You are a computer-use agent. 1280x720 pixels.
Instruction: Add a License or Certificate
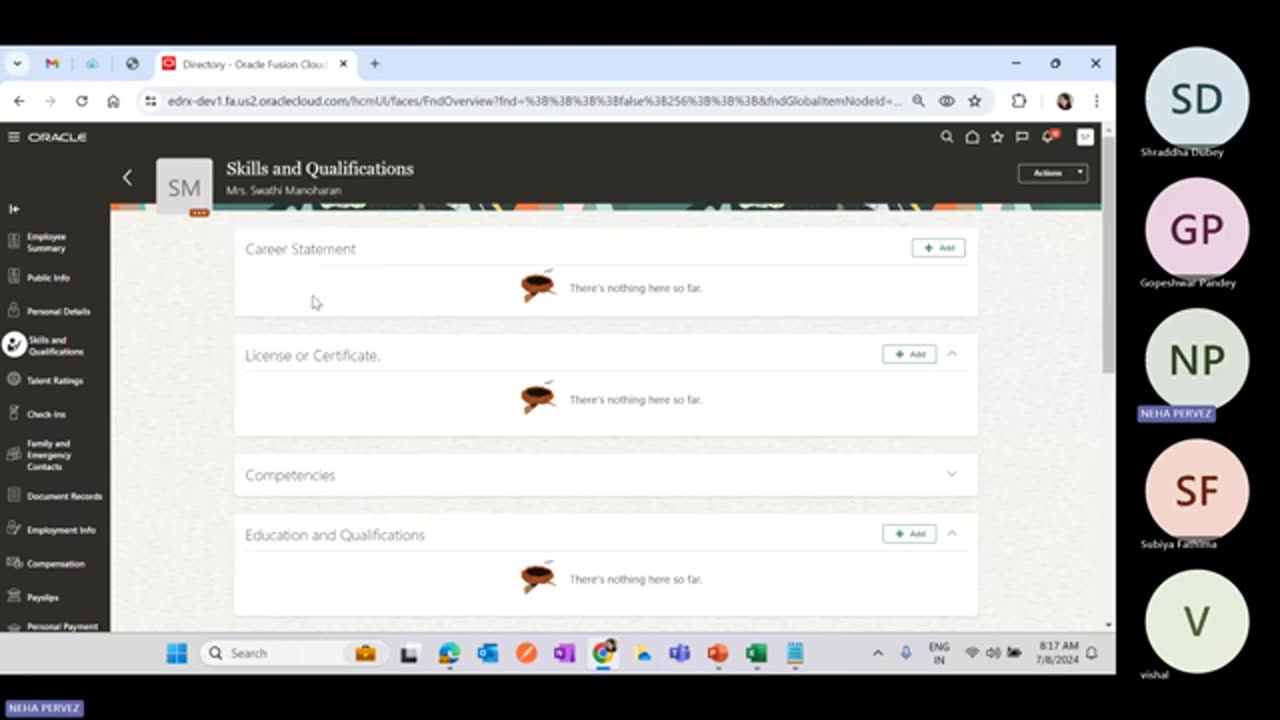909,354
